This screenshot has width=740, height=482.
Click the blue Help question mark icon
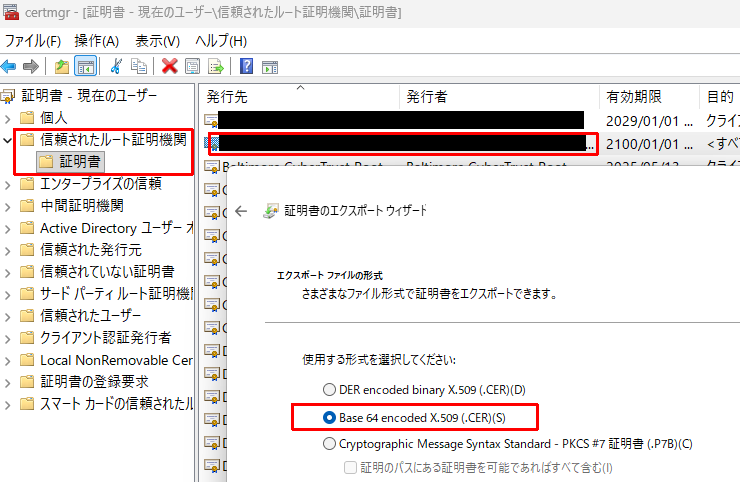coord(245,66)
